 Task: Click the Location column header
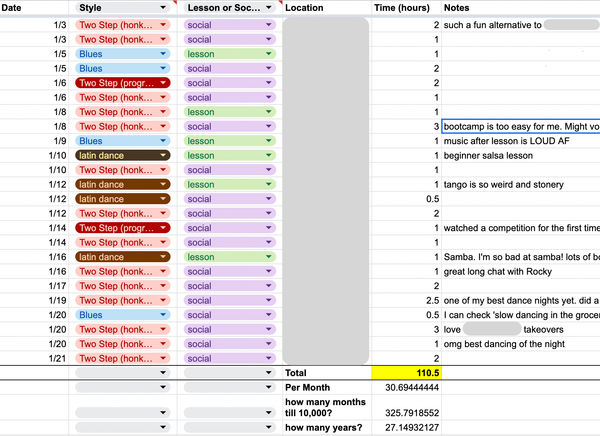[326, 7]
